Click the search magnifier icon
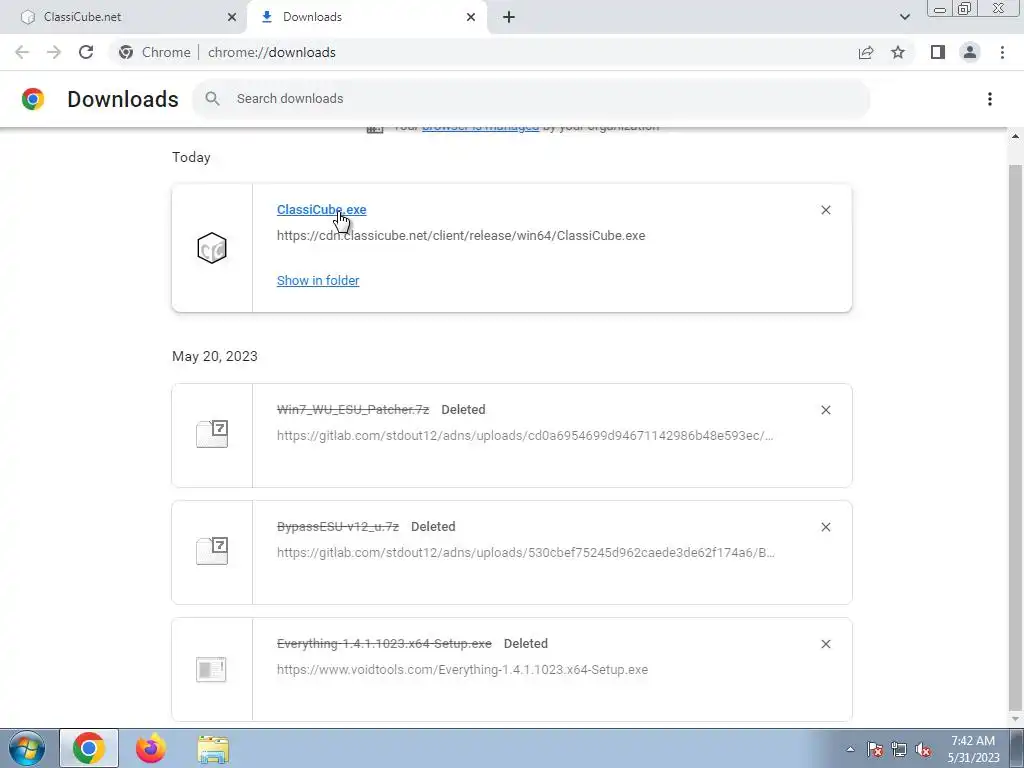 point(212,99)
